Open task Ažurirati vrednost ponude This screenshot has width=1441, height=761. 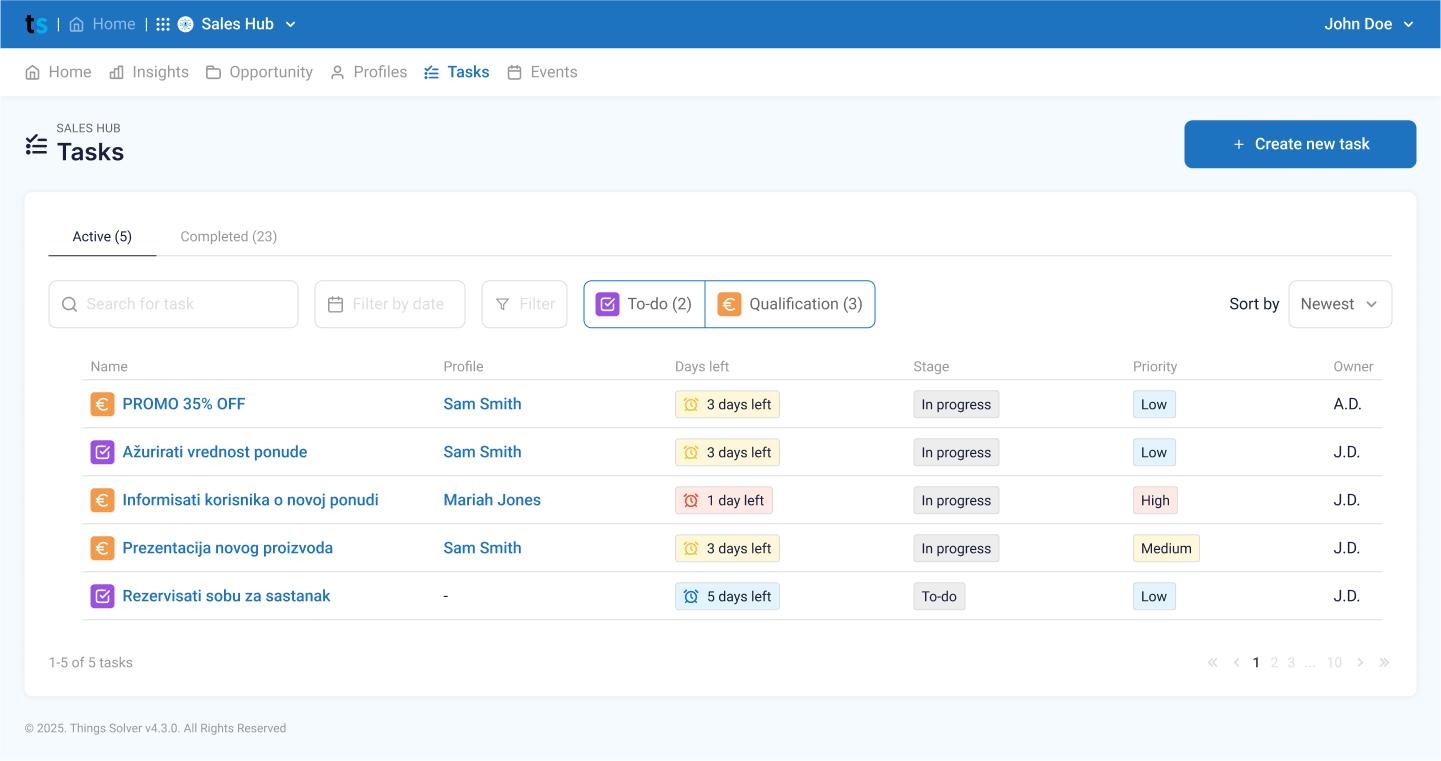click(x=215, y=452)
